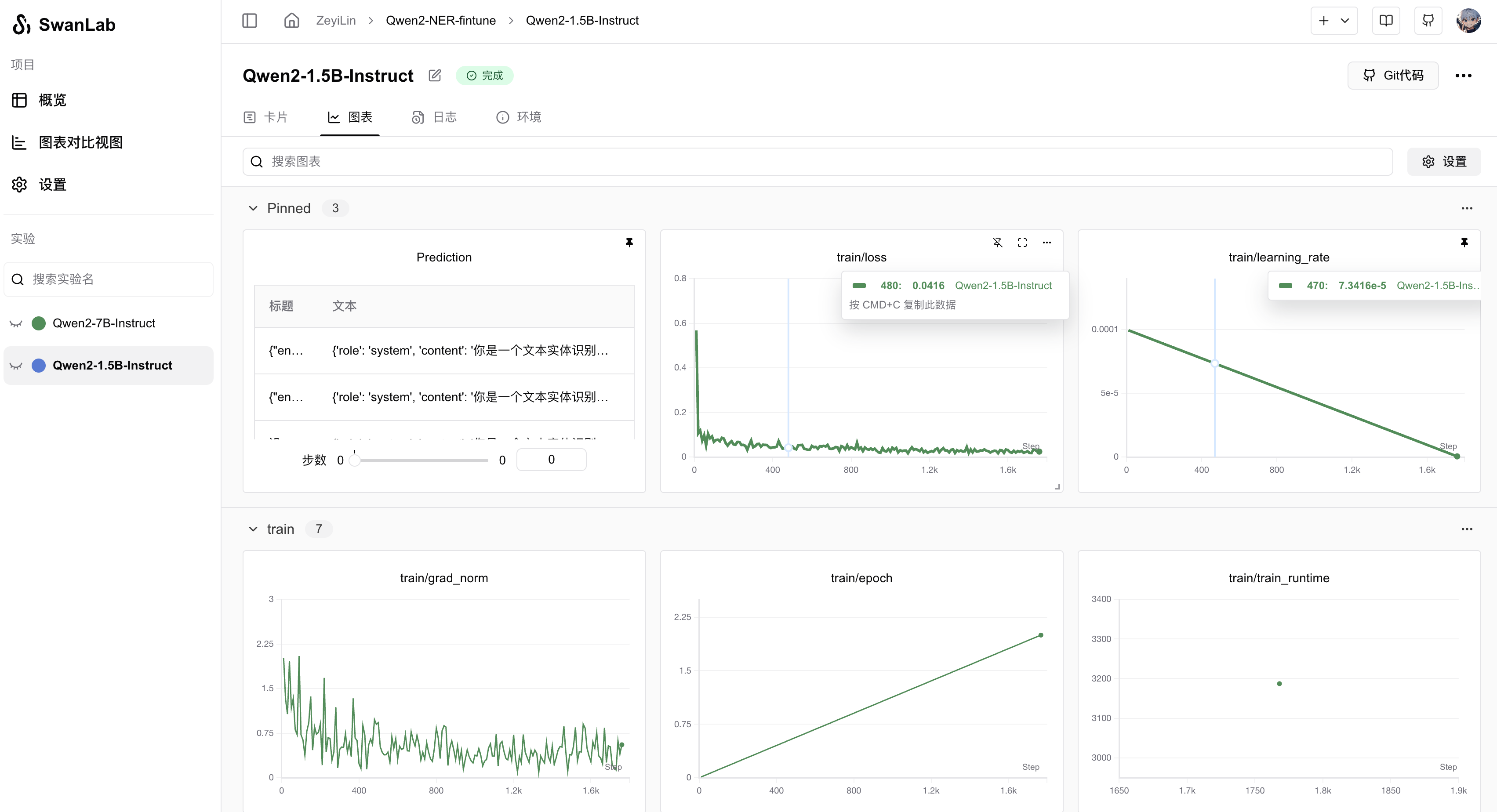This screenshot has height=812, width=1497.
Task: Collapse the sidebar panel icon
Action: (249, 20)
